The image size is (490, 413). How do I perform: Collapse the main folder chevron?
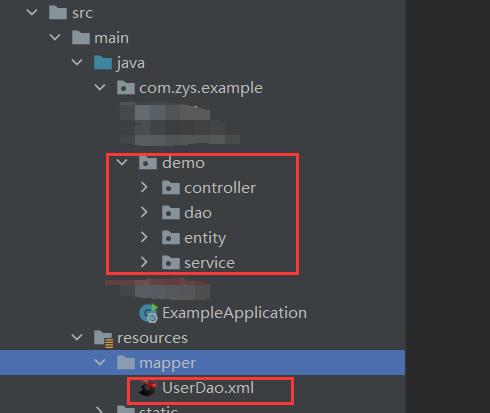pos(55,38)
